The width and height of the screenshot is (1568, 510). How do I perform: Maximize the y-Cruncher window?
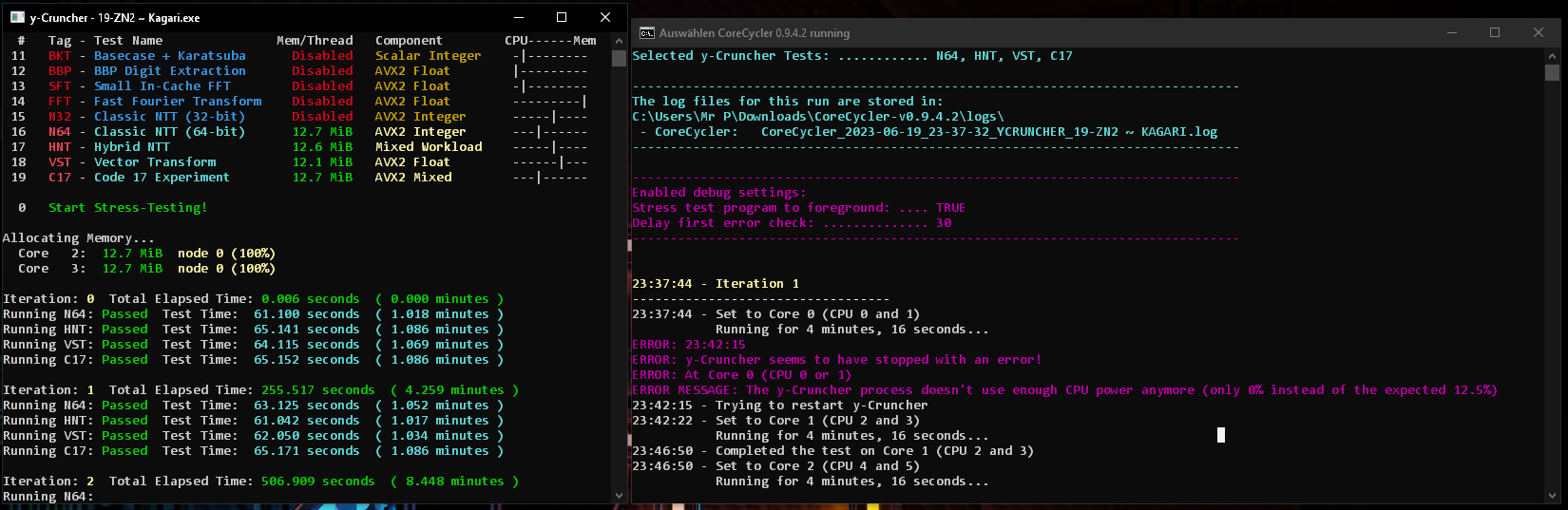(x=562, y=17)
